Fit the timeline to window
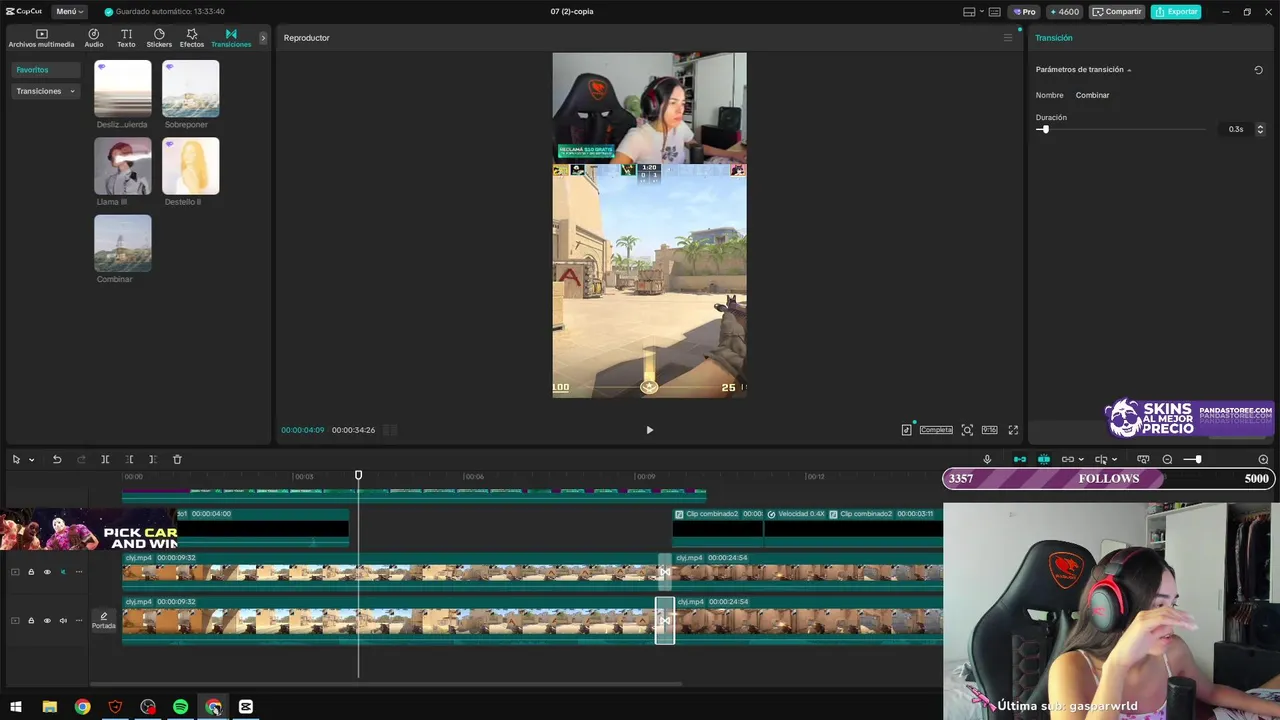 pyautogui.click(x=1143, y=459)
